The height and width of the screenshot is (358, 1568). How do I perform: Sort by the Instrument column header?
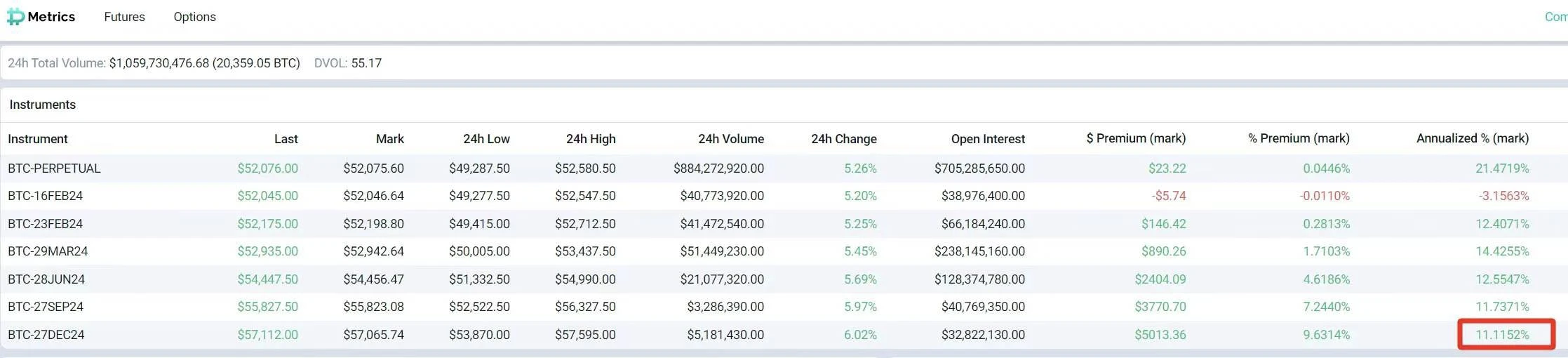[38, 139]
